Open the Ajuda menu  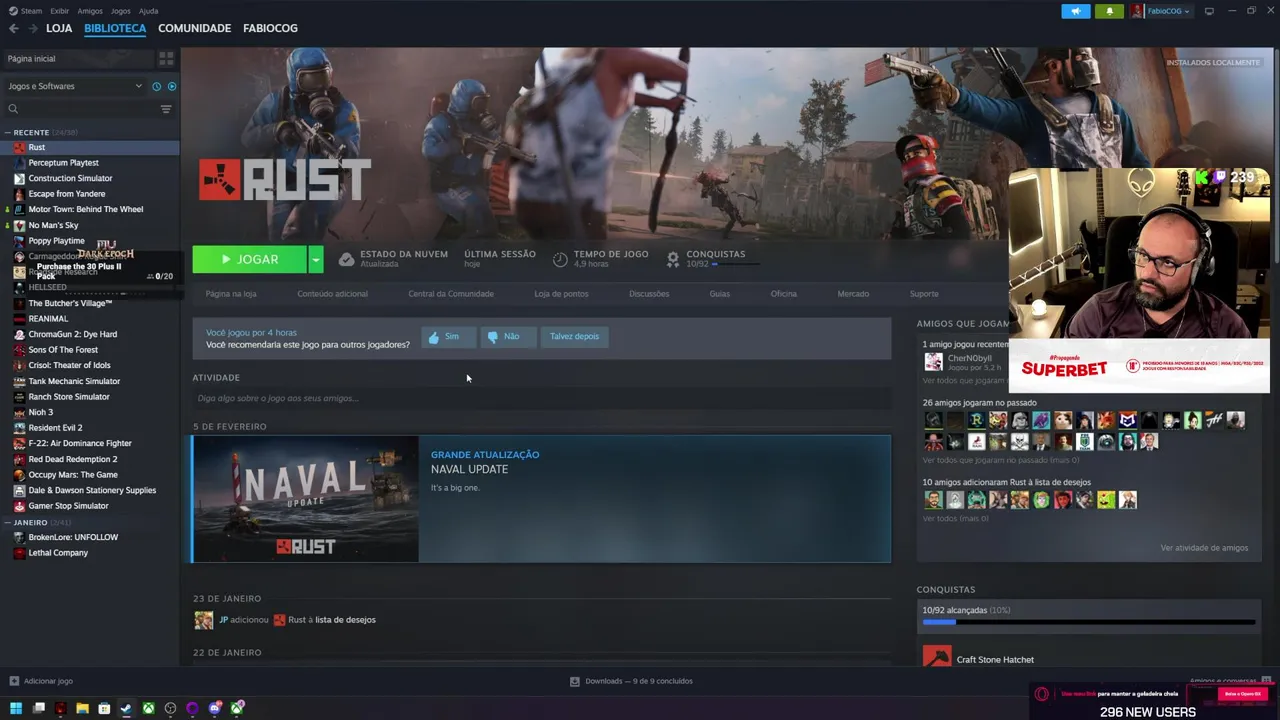[148, 11]
